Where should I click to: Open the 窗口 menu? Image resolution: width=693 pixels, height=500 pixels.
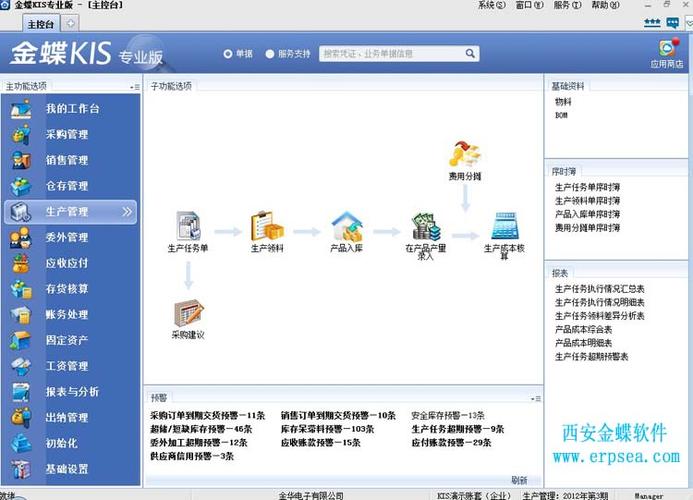529,5
